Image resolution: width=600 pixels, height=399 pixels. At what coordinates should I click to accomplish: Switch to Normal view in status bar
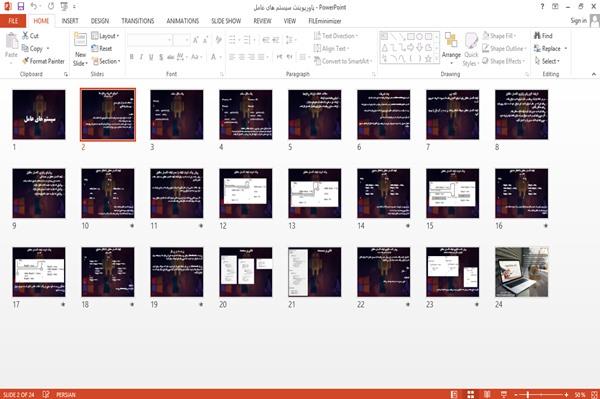point(454,394)
